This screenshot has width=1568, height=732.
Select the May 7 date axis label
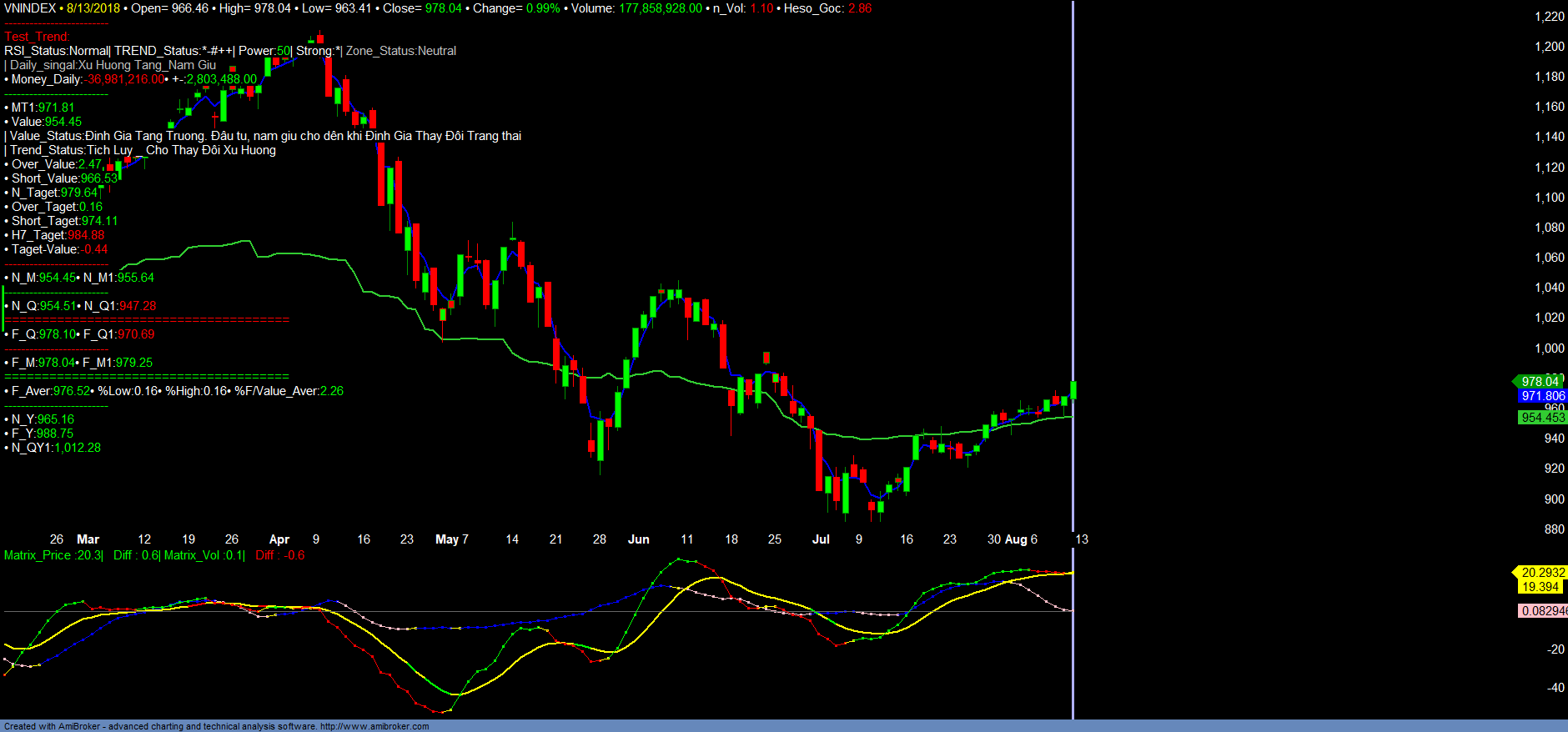click(x=451, y=539)
